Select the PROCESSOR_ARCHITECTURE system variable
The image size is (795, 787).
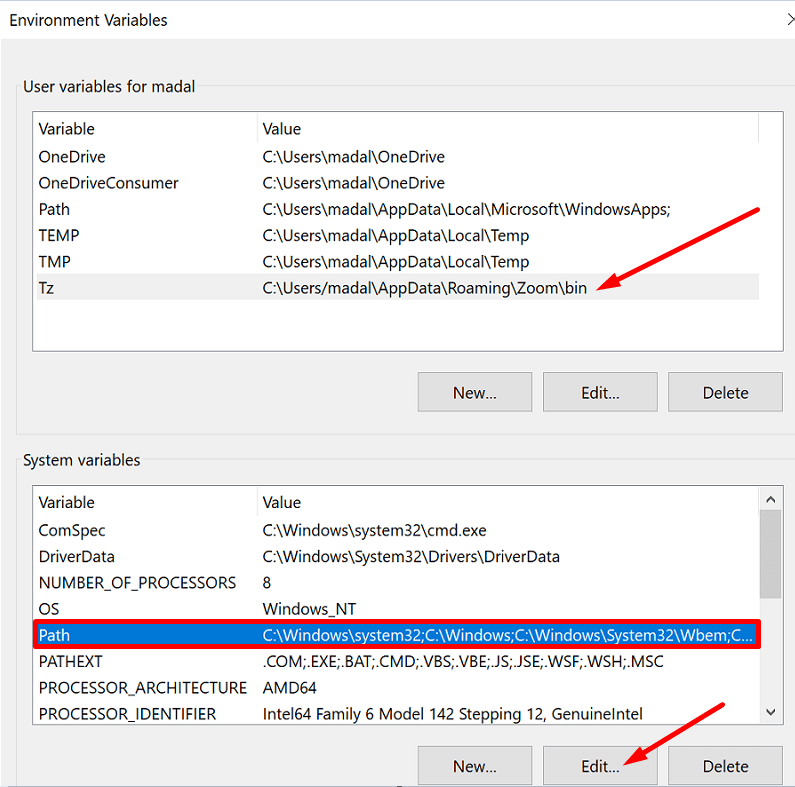398,688
